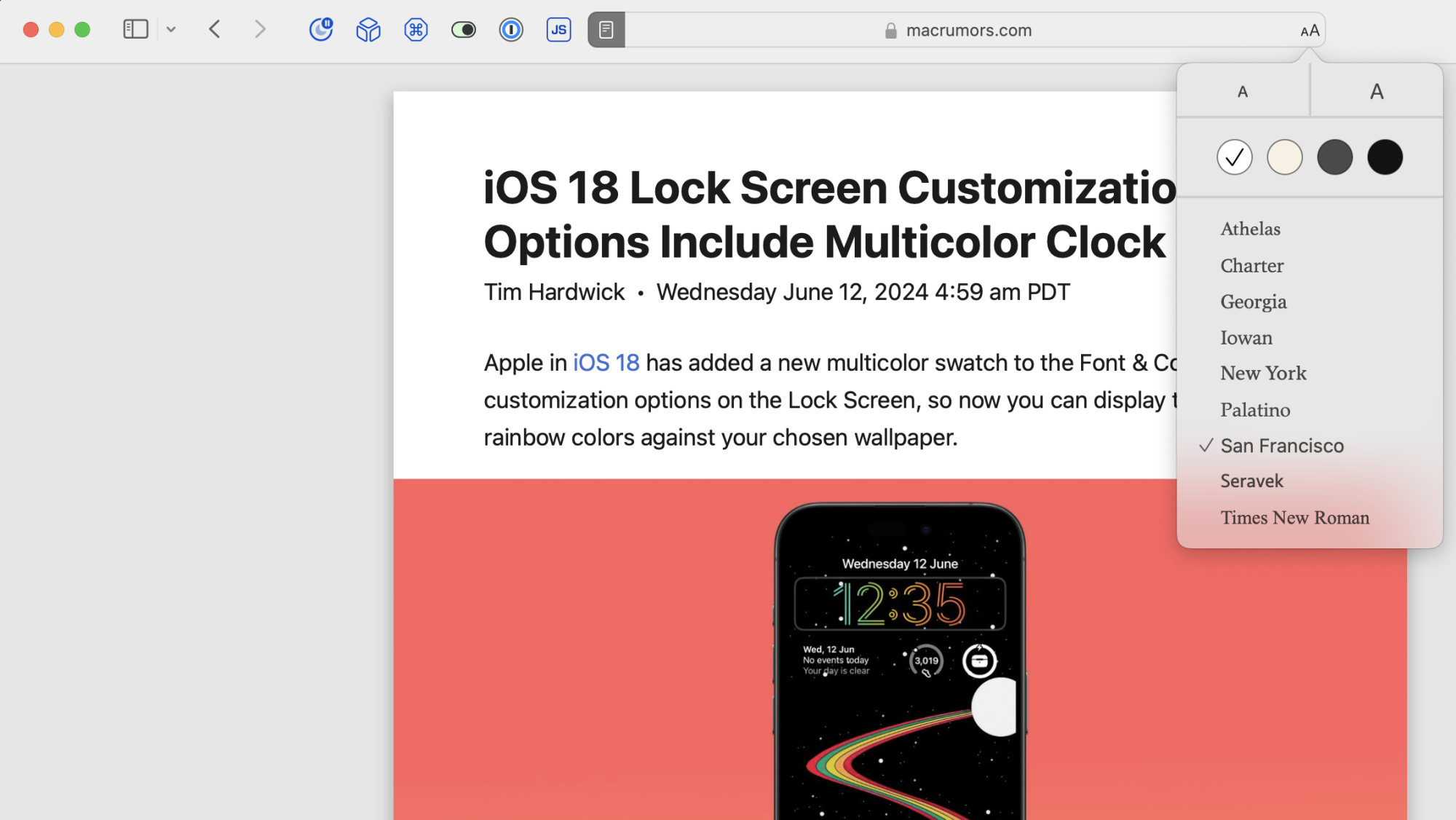Toggle the Safari sidebar button
Image resolution: width=1456 pixels, height=820 pixels.
click(x=135, y=29)
